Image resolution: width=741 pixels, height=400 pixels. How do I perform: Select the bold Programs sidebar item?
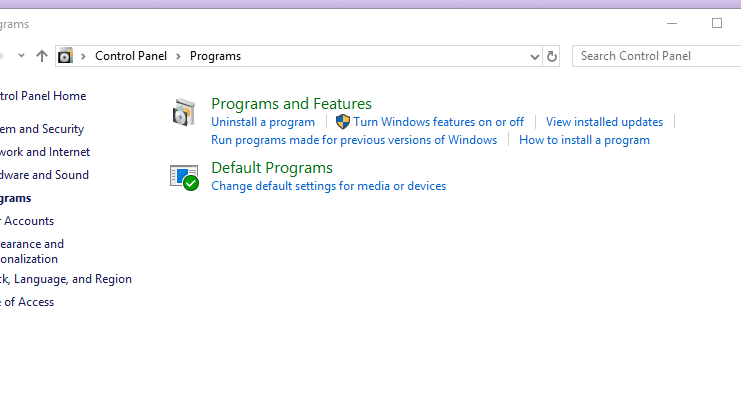(x=16, y=198)
